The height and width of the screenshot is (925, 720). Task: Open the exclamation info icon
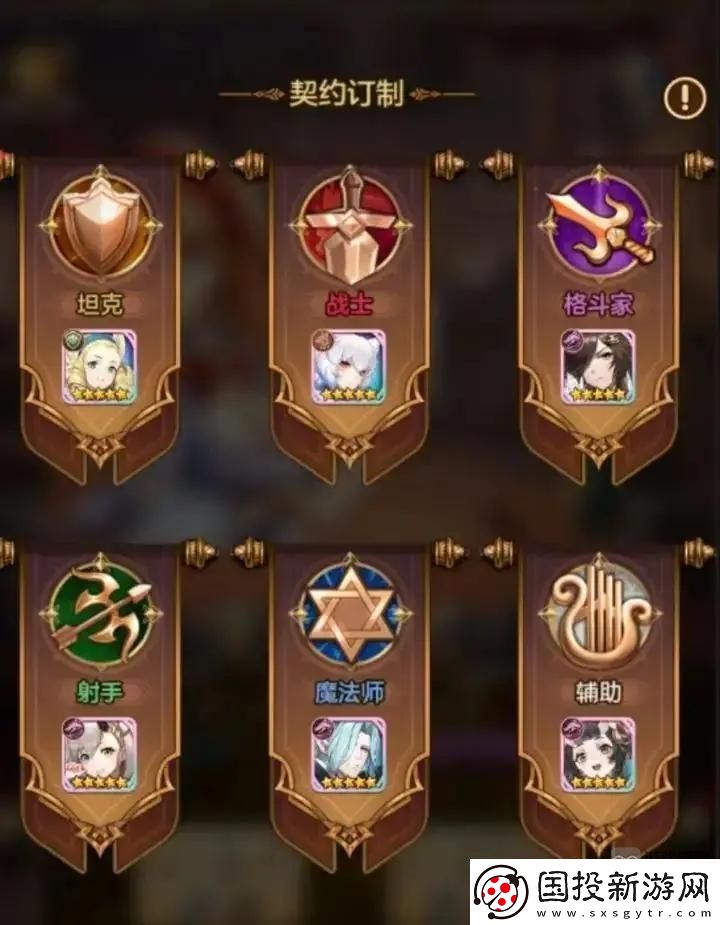point(685,96)
